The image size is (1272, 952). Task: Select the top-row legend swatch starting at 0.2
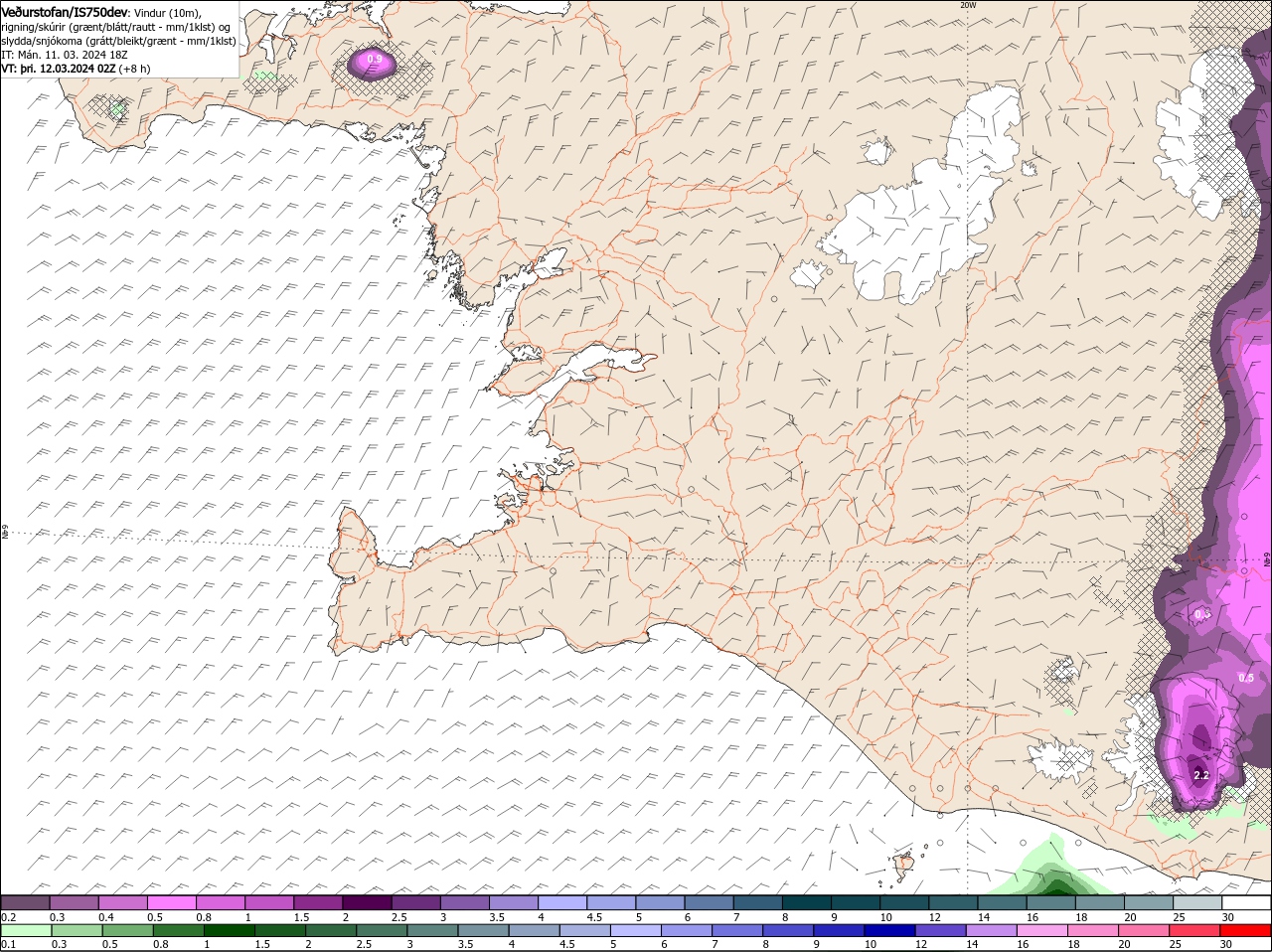coord(25,902)
